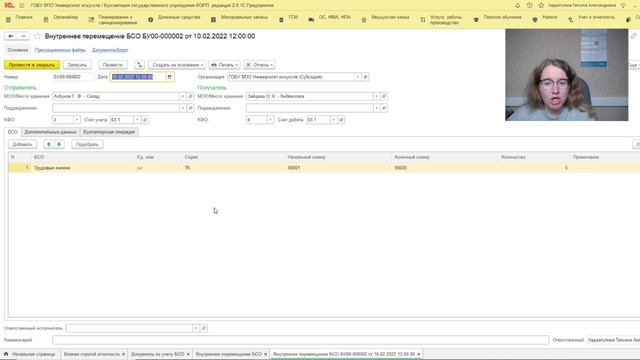Viewport: 640px width, 360px height.
Task: Add document to favorites with star
Action: (x=38, y=36)
